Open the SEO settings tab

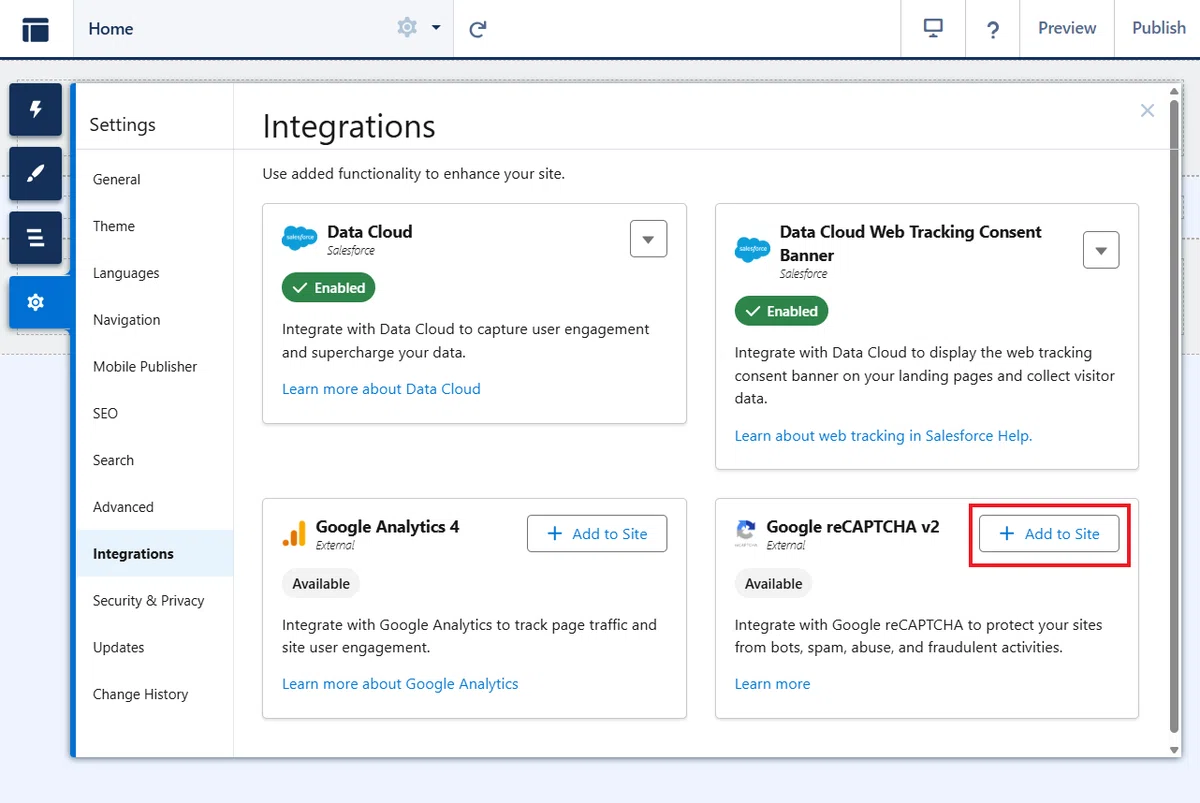tap(155, 414)
